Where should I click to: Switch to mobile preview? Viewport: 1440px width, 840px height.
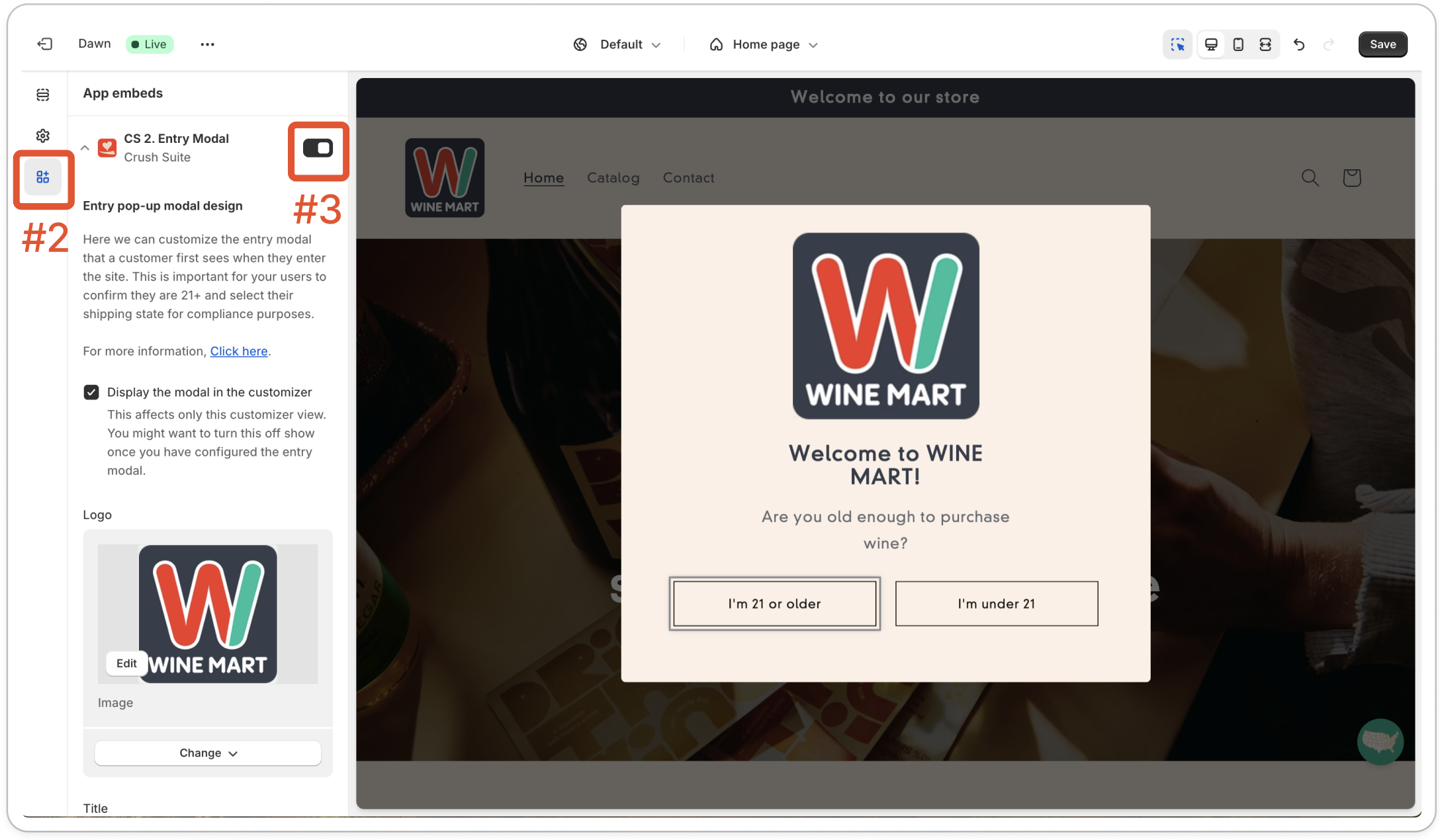click(1238, 44)
